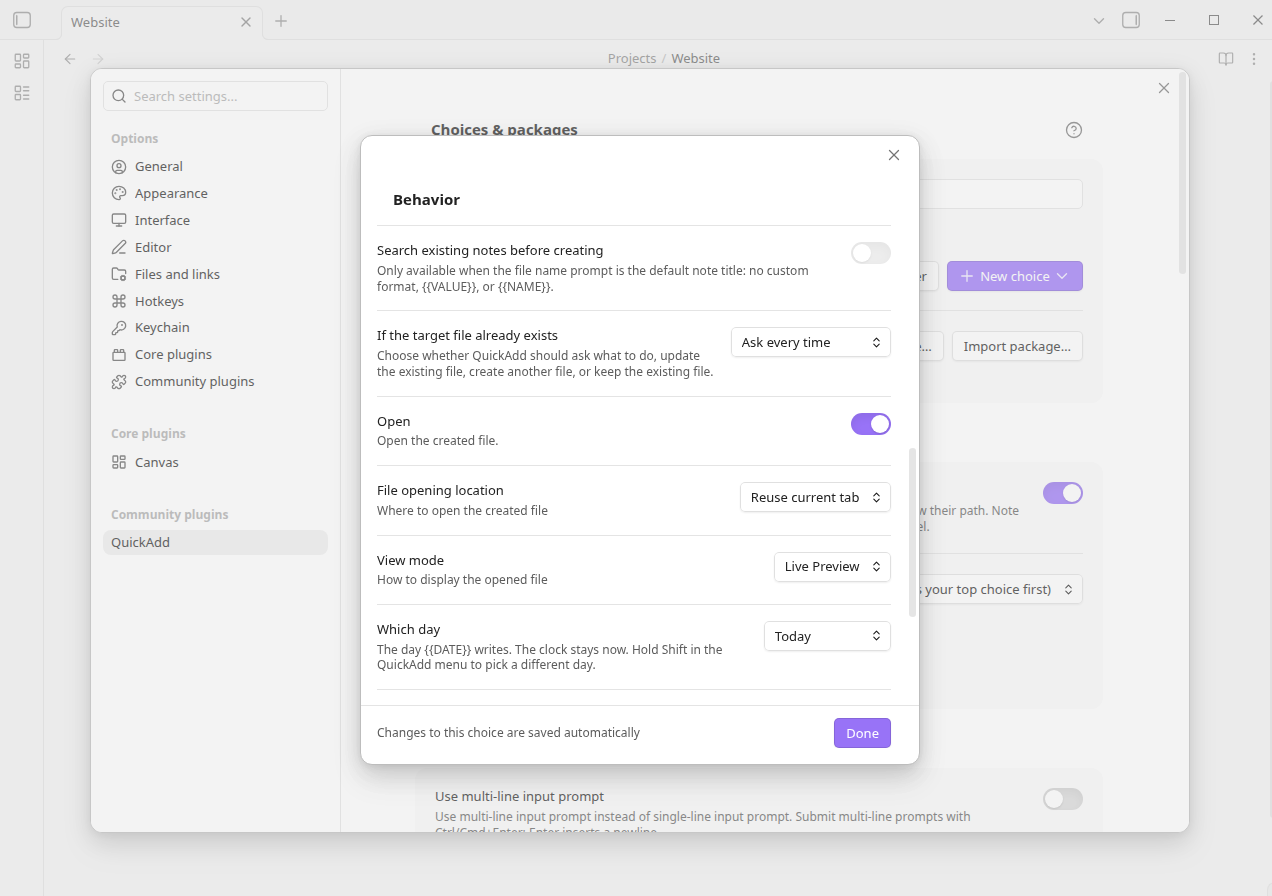Click the 'Choices & packages' heading
The width and height of the screenshot is (1272, 896).
(x=504, y=130)
